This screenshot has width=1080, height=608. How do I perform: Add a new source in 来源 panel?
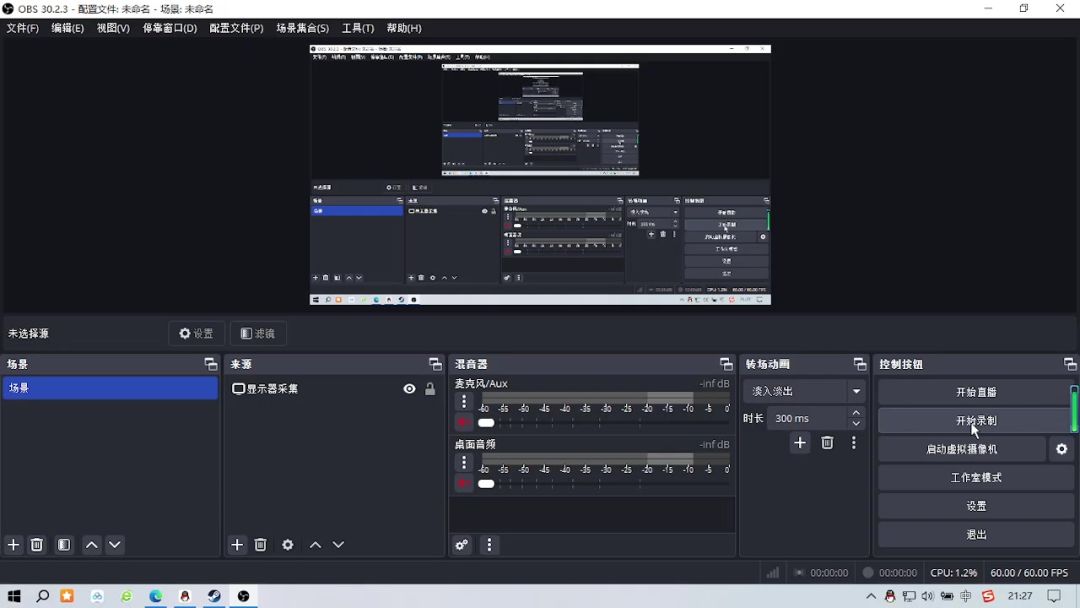237,545
